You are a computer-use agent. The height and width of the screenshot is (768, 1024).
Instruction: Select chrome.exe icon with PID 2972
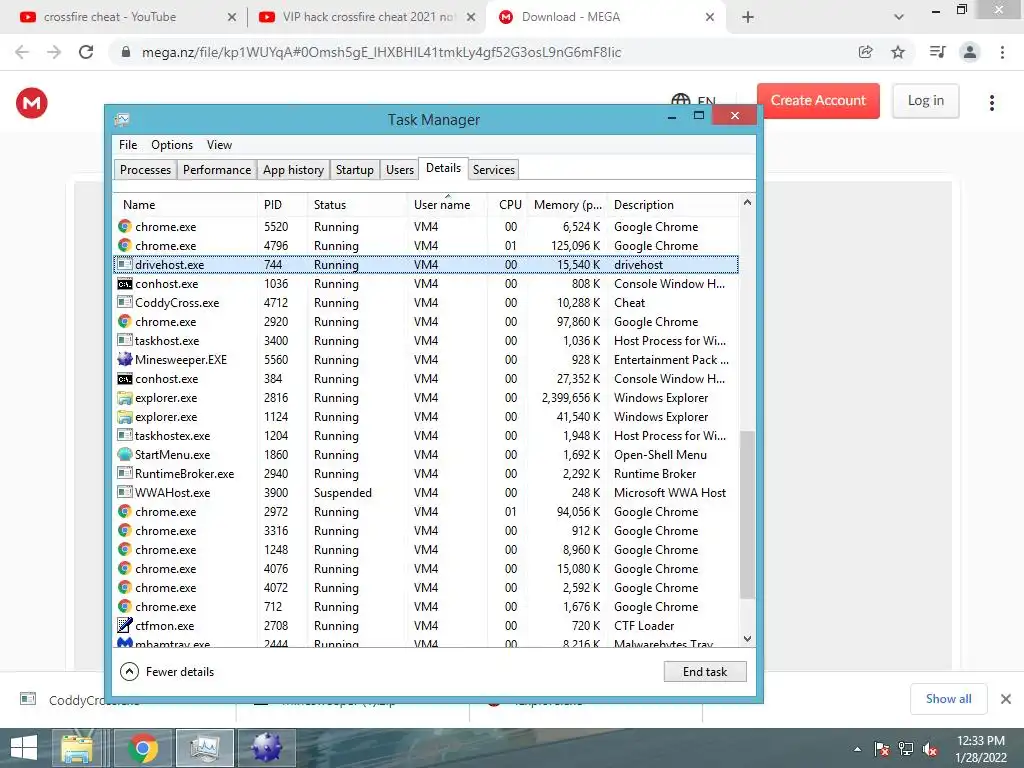pyautogui.click(x=125, y=511)
